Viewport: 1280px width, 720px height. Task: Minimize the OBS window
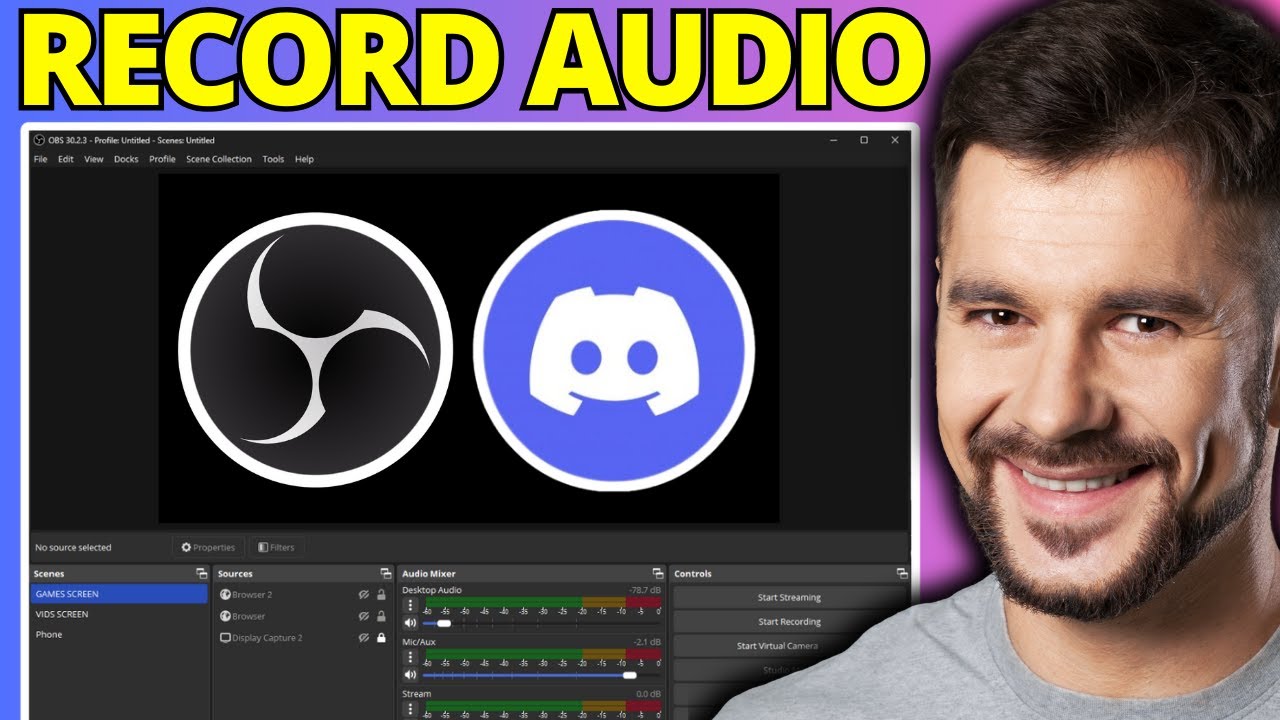pos(834,140)
